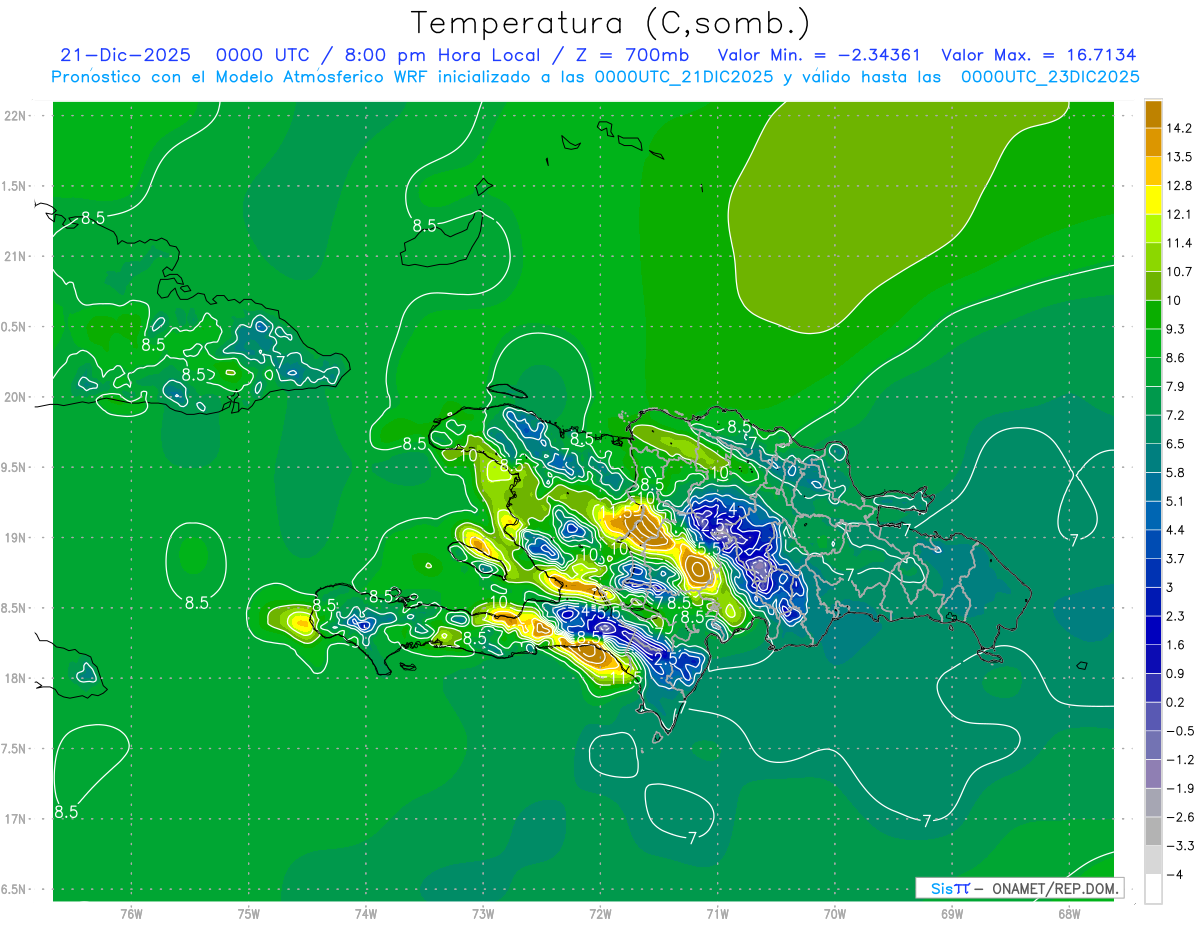Click the '71W' longitude axis label
The image size is (1200, 927).
[717, 914]
